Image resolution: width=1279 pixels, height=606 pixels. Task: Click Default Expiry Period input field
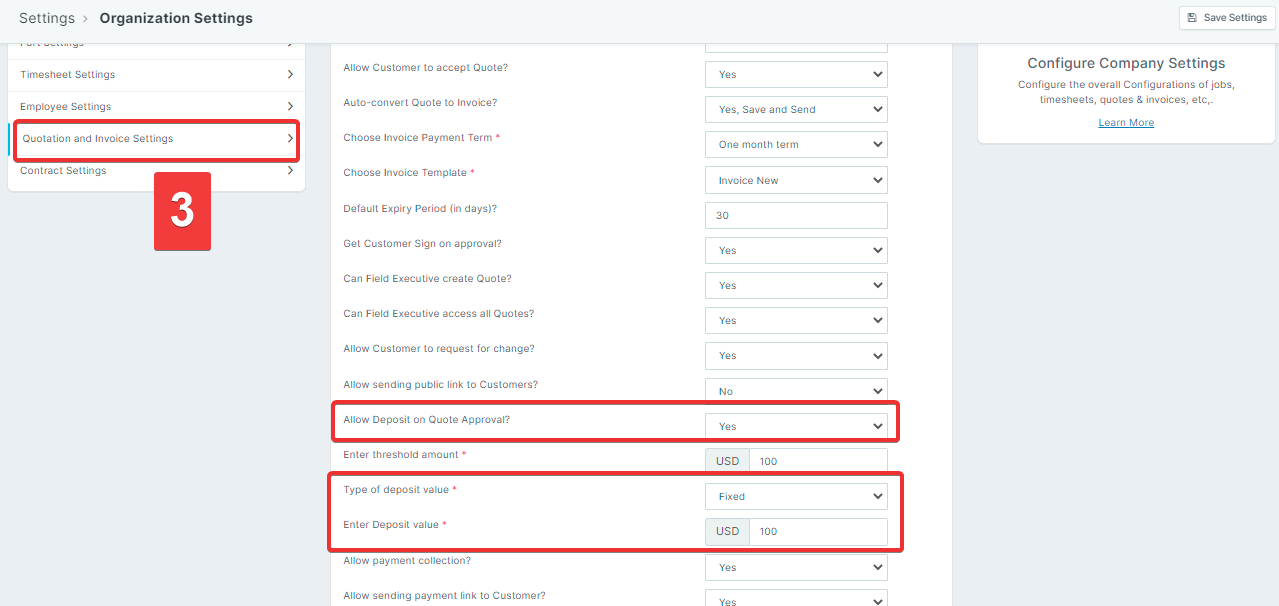pyautogui.click(x=796, y=215)
